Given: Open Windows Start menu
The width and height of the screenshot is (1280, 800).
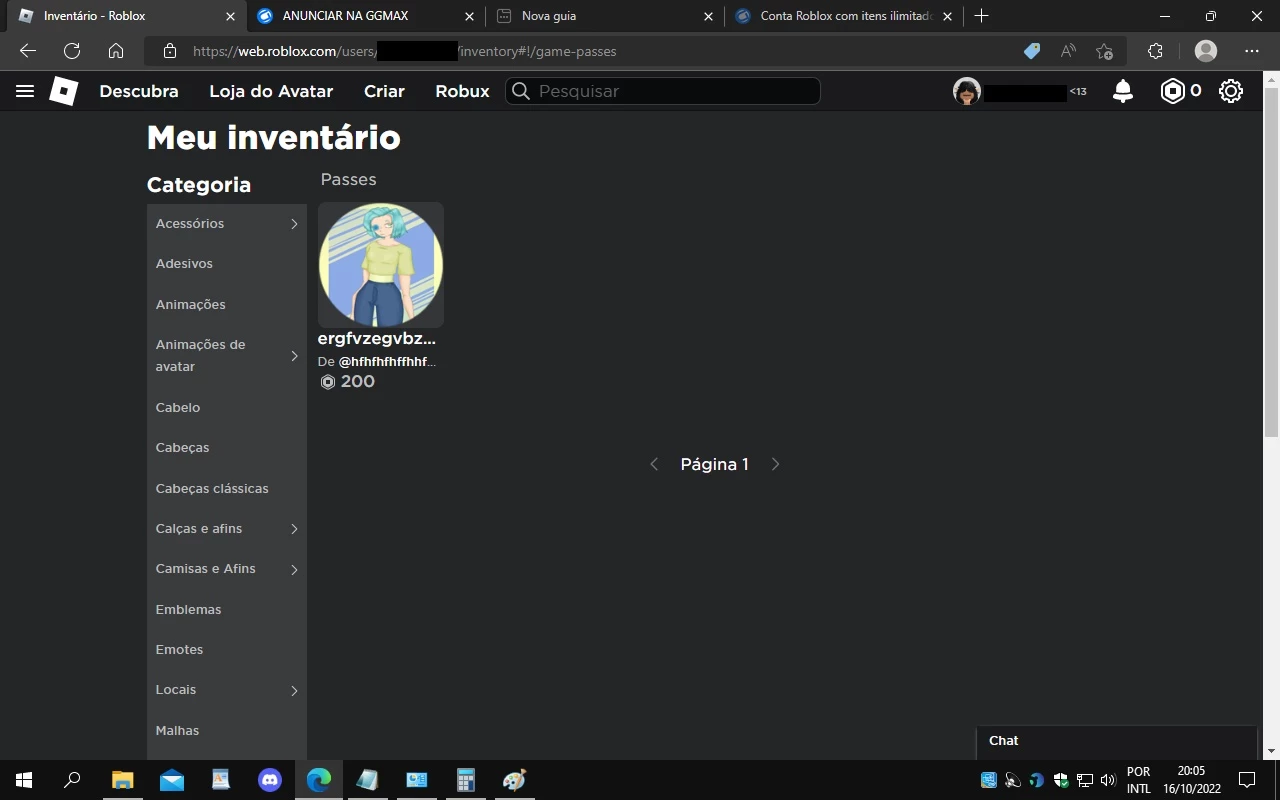Looking at the screenshot, I should tap(24, 780).
